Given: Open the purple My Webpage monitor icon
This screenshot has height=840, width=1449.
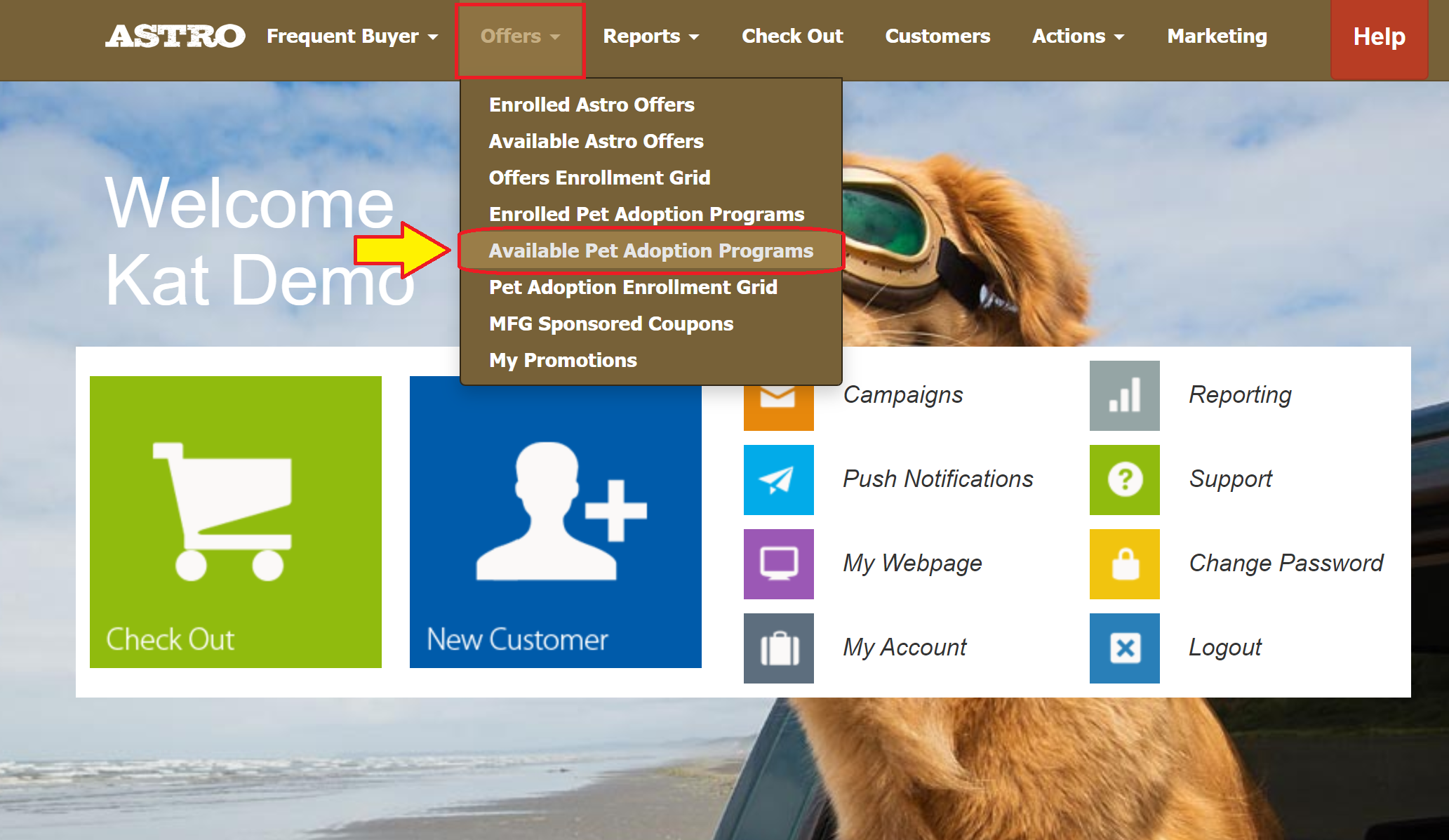Looking at the screenshot, I should (x=778, y=564).
